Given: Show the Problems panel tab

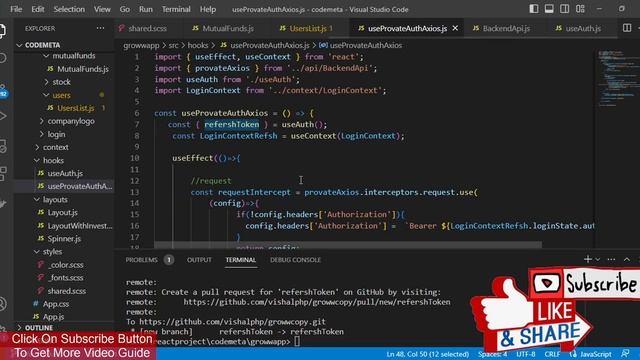Looking at the screenshot, I should 141,260.
